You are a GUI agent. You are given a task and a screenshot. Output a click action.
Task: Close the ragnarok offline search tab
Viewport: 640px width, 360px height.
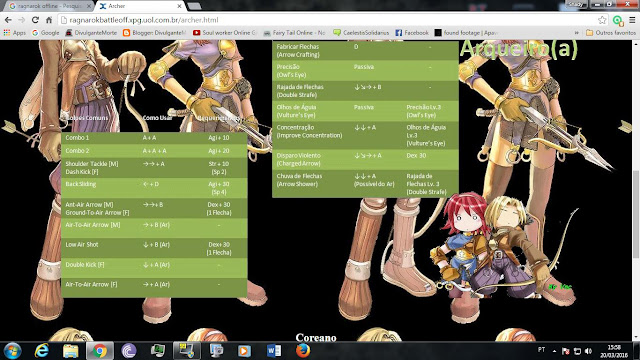point(89,6)
